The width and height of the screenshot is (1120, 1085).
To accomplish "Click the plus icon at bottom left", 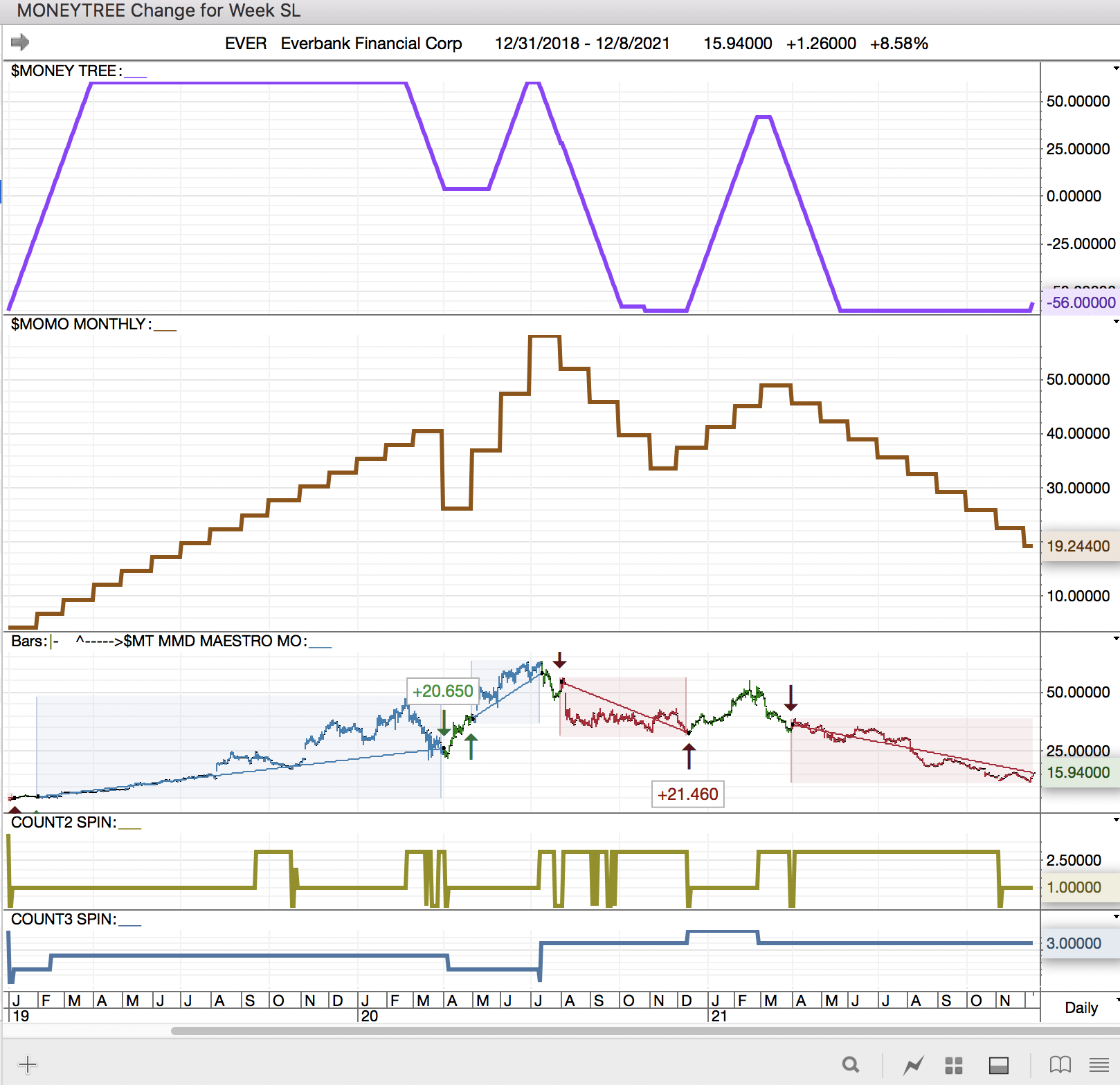I will pyautogui.click(x=28, y=1064).
